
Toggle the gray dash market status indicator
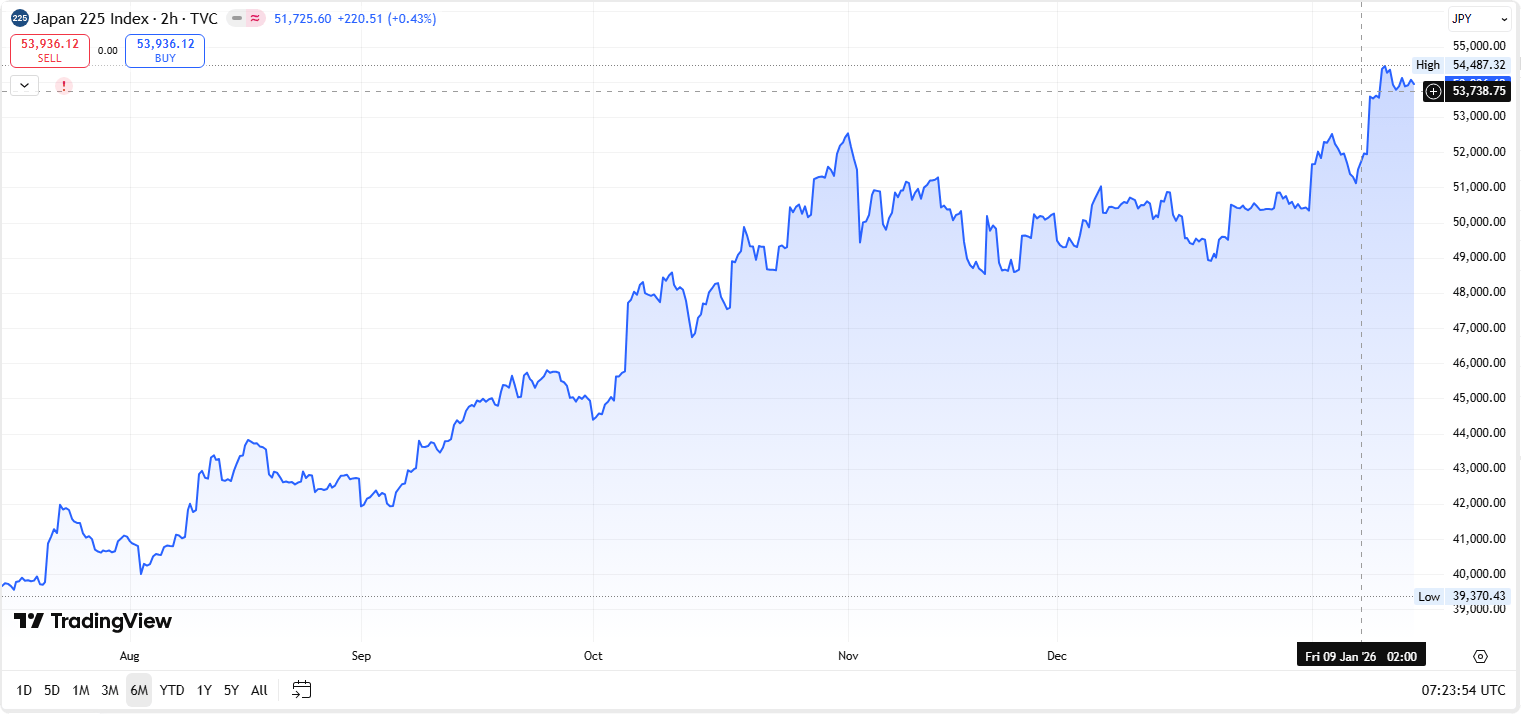(x=235, y=19)
